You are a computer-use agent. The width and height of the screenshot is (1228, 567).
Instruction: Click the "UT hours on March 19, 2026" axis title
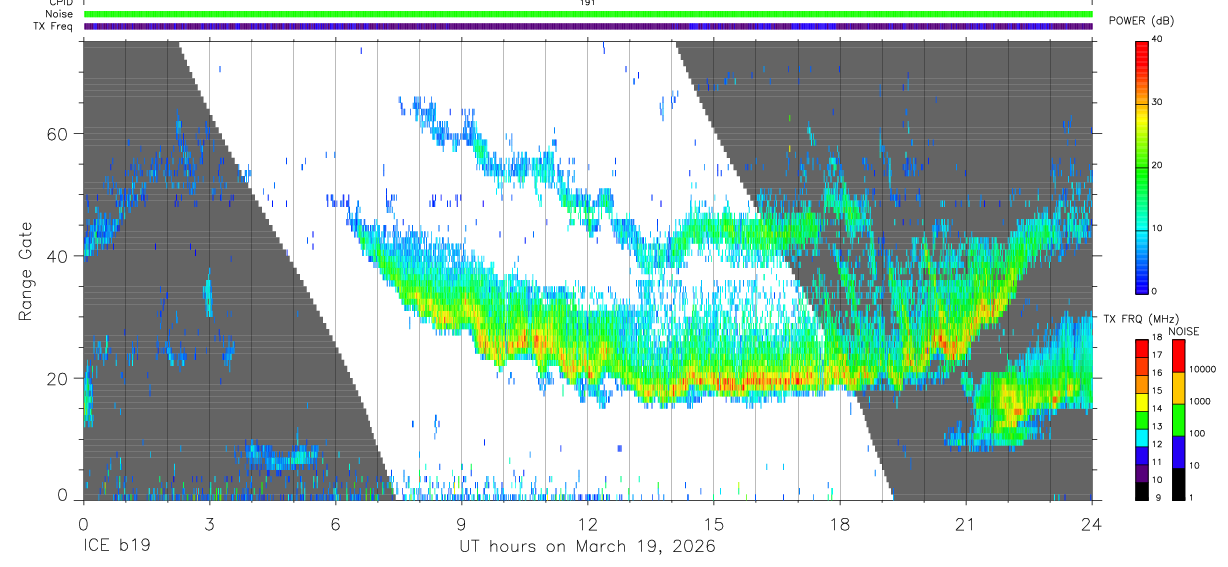click(x=587, y=547)
